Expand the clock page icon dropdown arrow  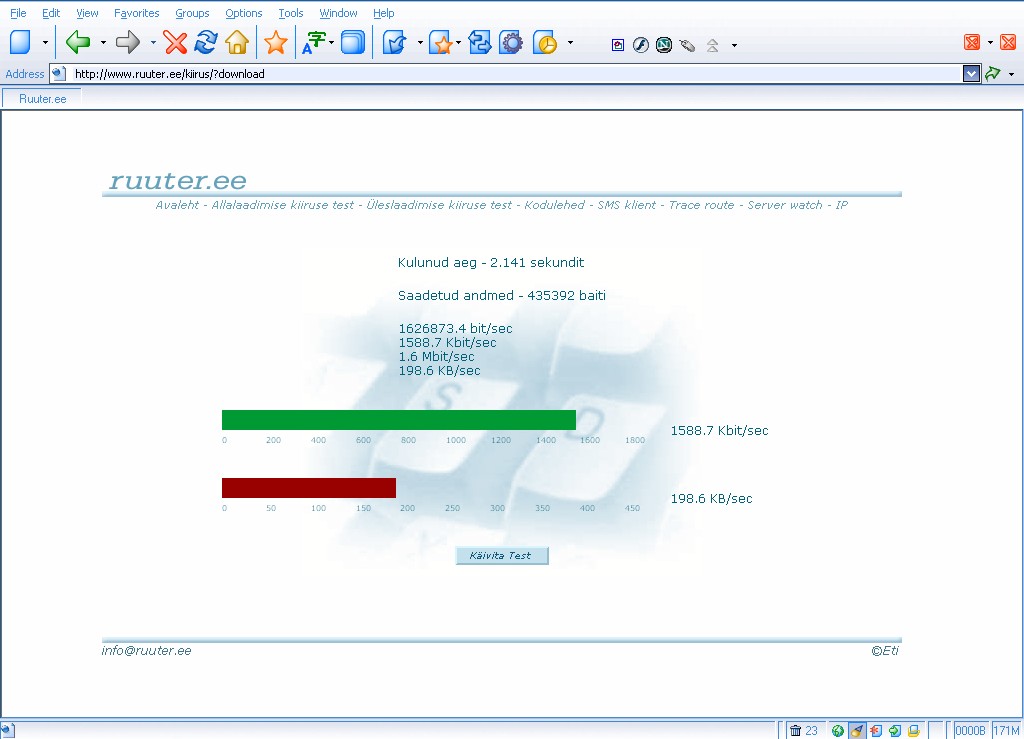[570, 43]
